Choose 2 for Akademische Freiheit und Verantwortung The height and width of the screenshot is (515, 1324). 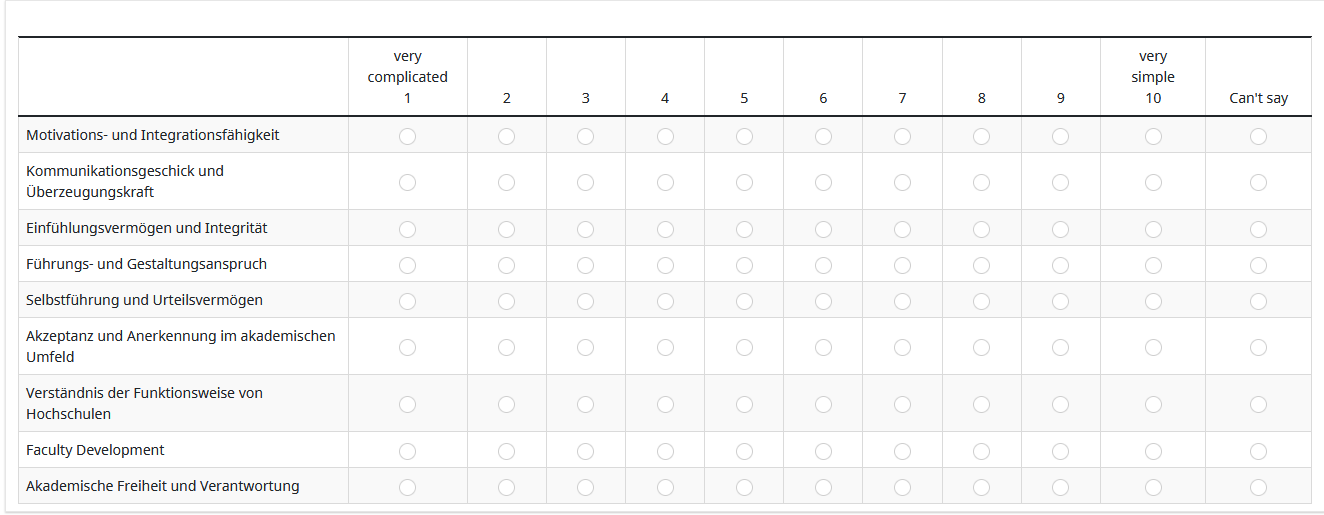(x=506, y=487)
